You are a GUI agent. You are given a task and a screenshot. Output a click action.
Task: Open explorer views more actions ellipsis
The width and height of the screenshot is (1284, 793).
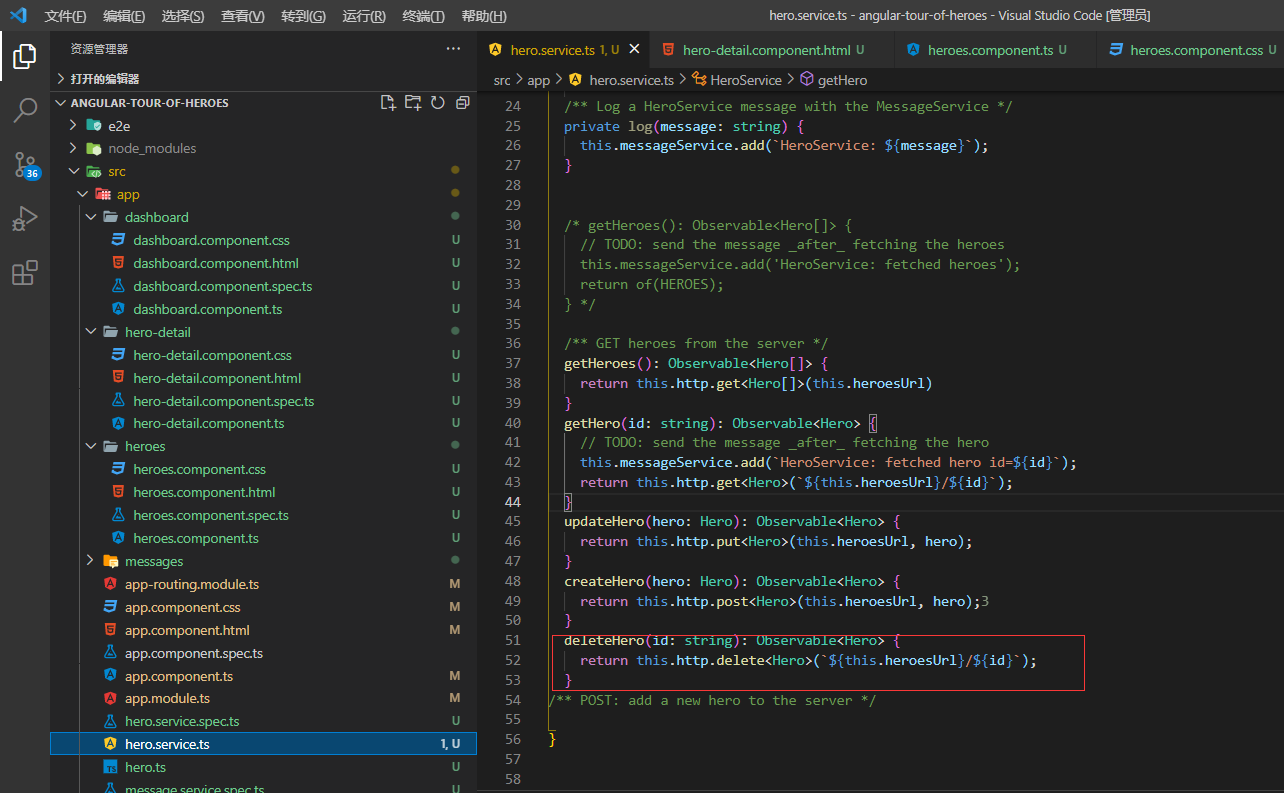(454, 49)
